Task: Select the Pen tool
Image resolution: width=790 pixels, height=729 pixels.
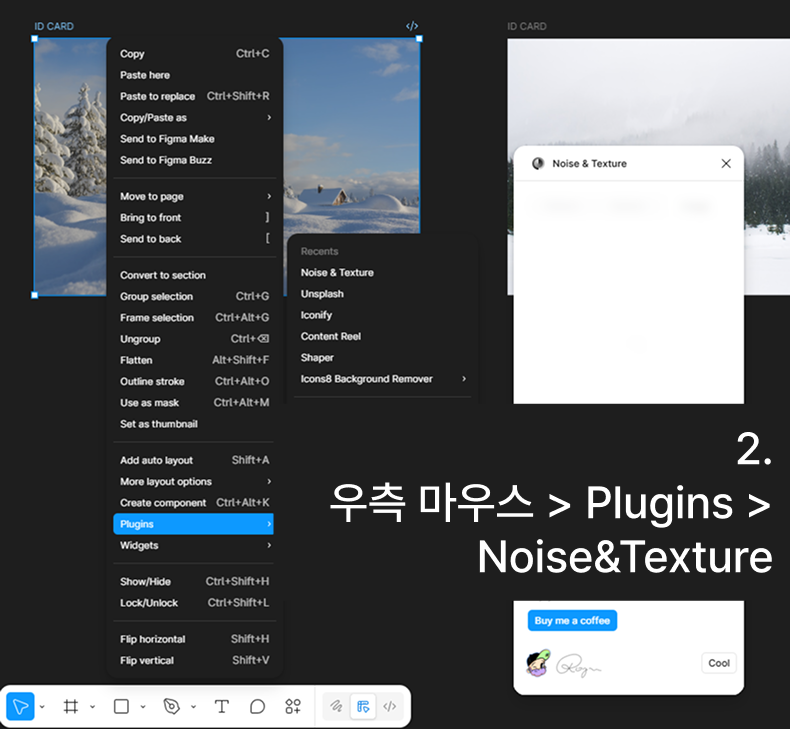Action: pyautogui.click(x=171, y=706)
